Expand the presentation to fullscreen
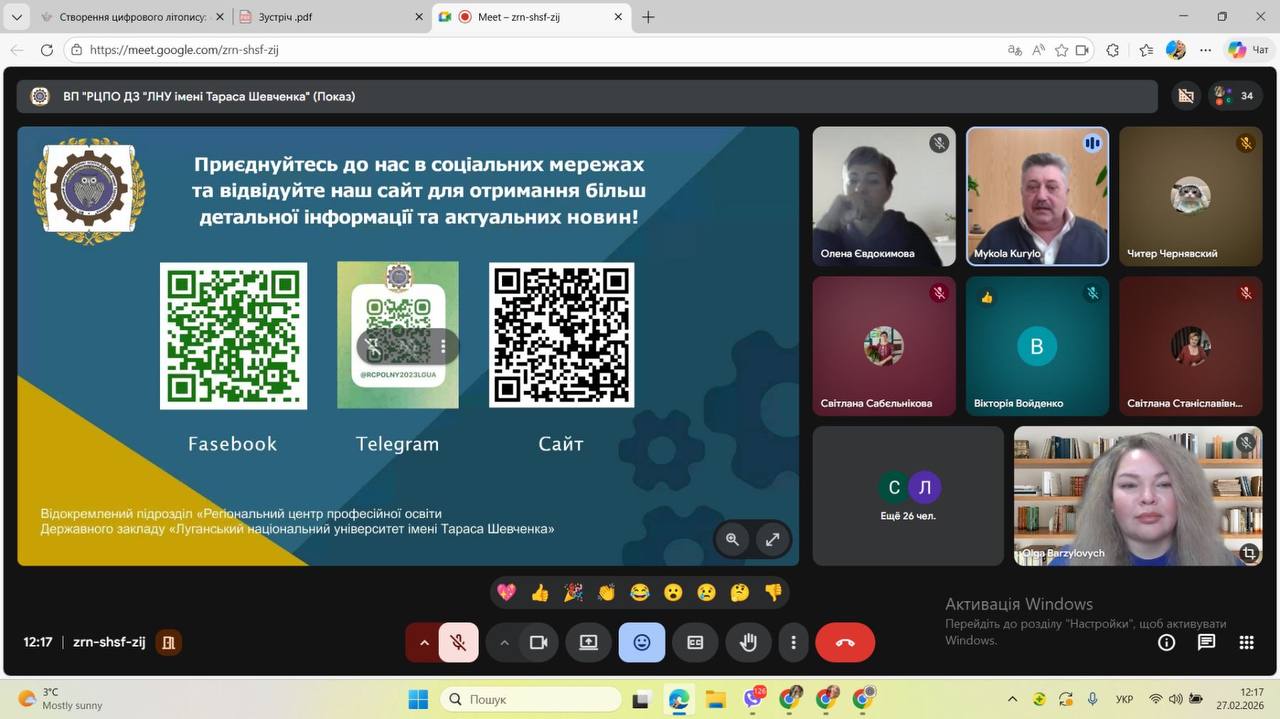 click(772, 540)
